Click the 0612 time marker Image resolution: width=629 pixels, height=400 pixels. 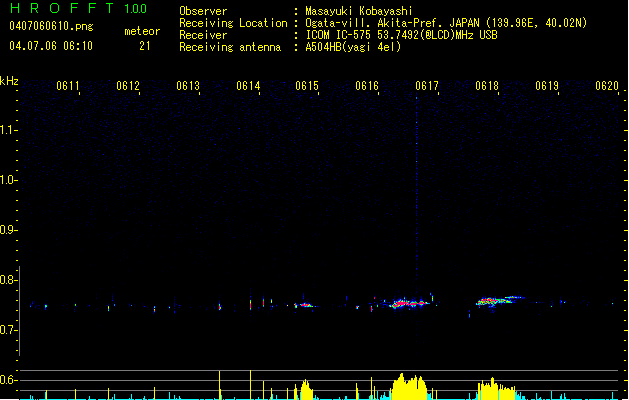click(x=128, y=86)
